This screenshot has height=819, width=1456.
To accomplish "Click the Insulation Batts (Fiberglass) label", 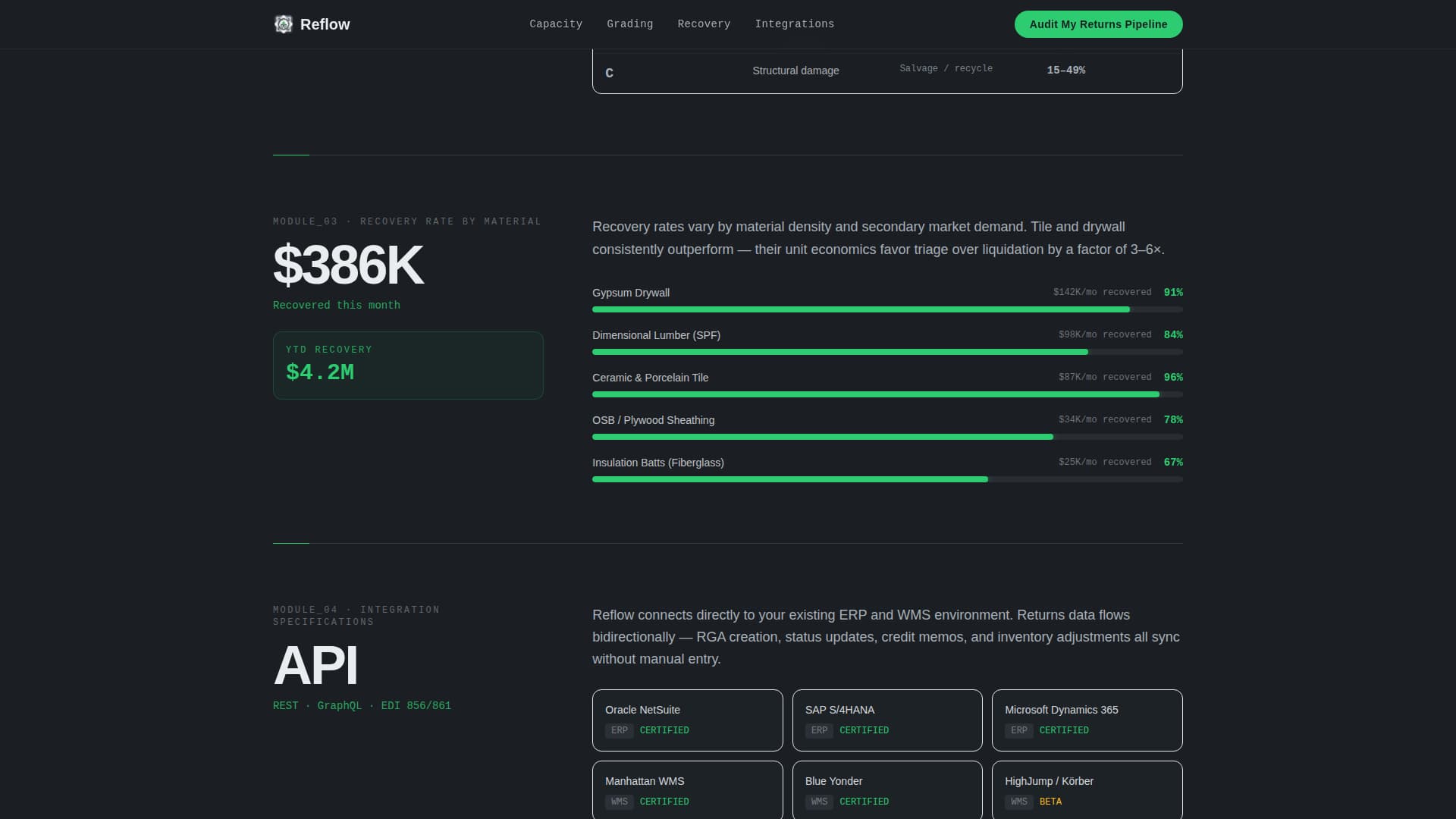I will coord(657,463).
